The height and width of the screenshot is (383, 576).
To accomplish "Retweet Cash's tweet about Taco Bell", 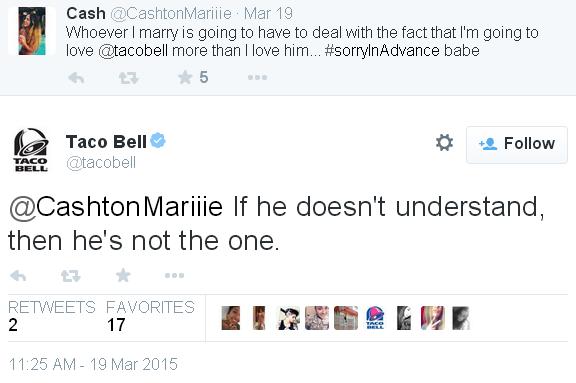I will (x=128, y=78).
